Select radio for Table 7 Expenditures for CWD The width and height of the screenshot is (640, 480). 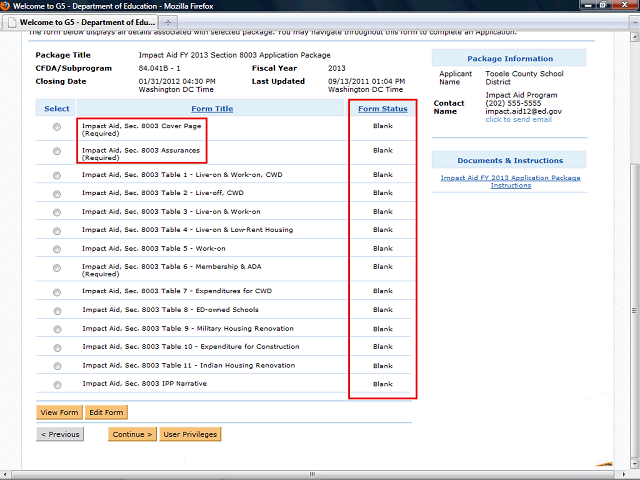pos(57,292)
